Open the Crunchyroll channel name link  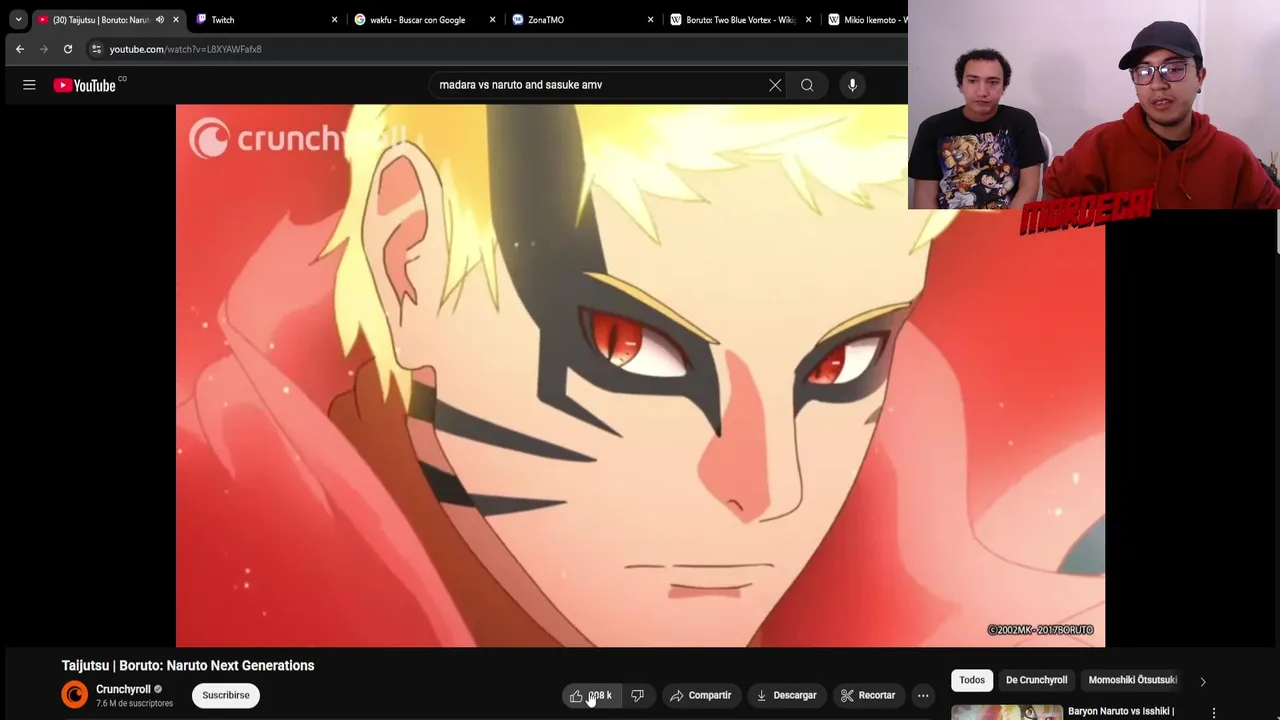(x=123, y=689)
